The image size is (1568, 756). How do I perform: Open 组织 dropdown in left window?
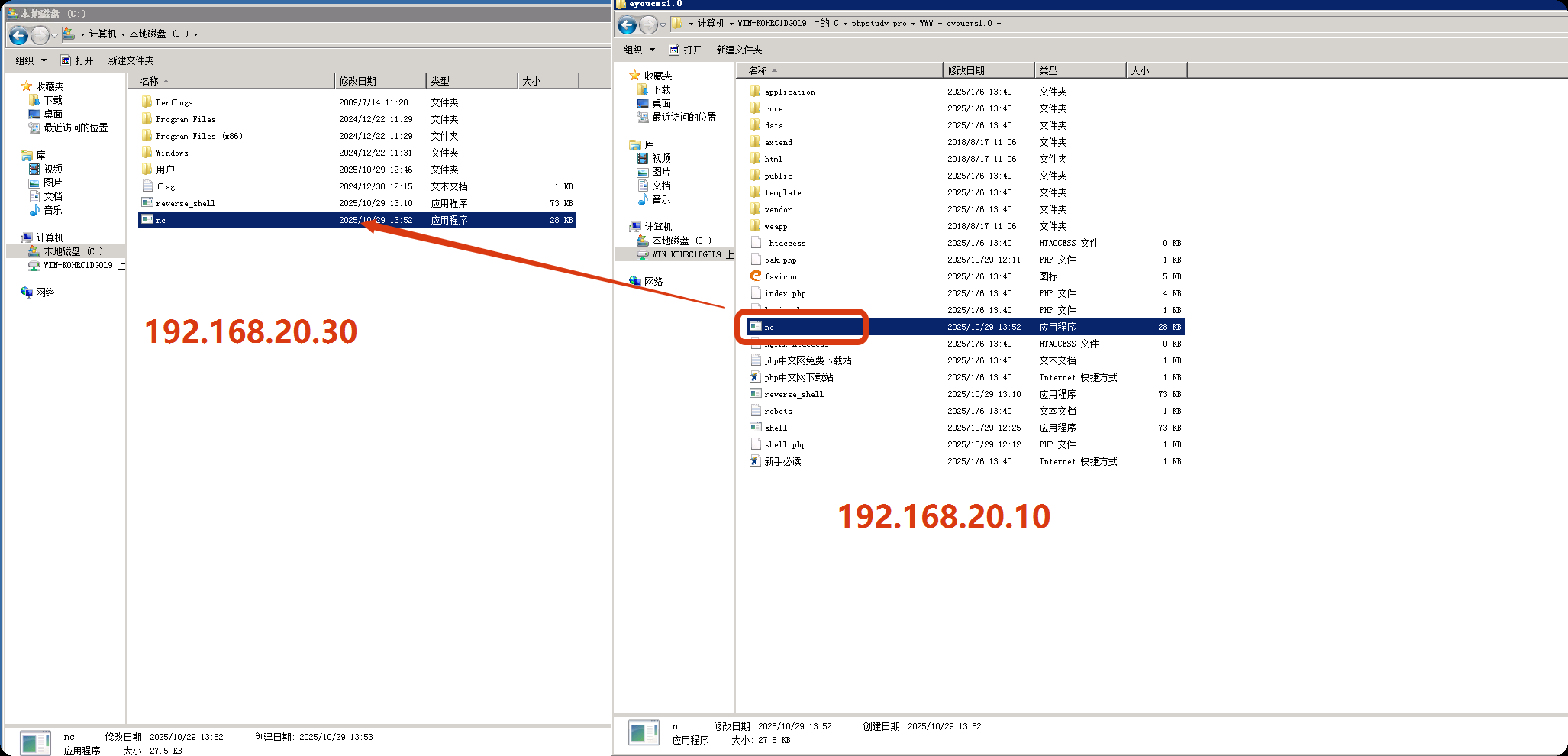coord(31,60)
